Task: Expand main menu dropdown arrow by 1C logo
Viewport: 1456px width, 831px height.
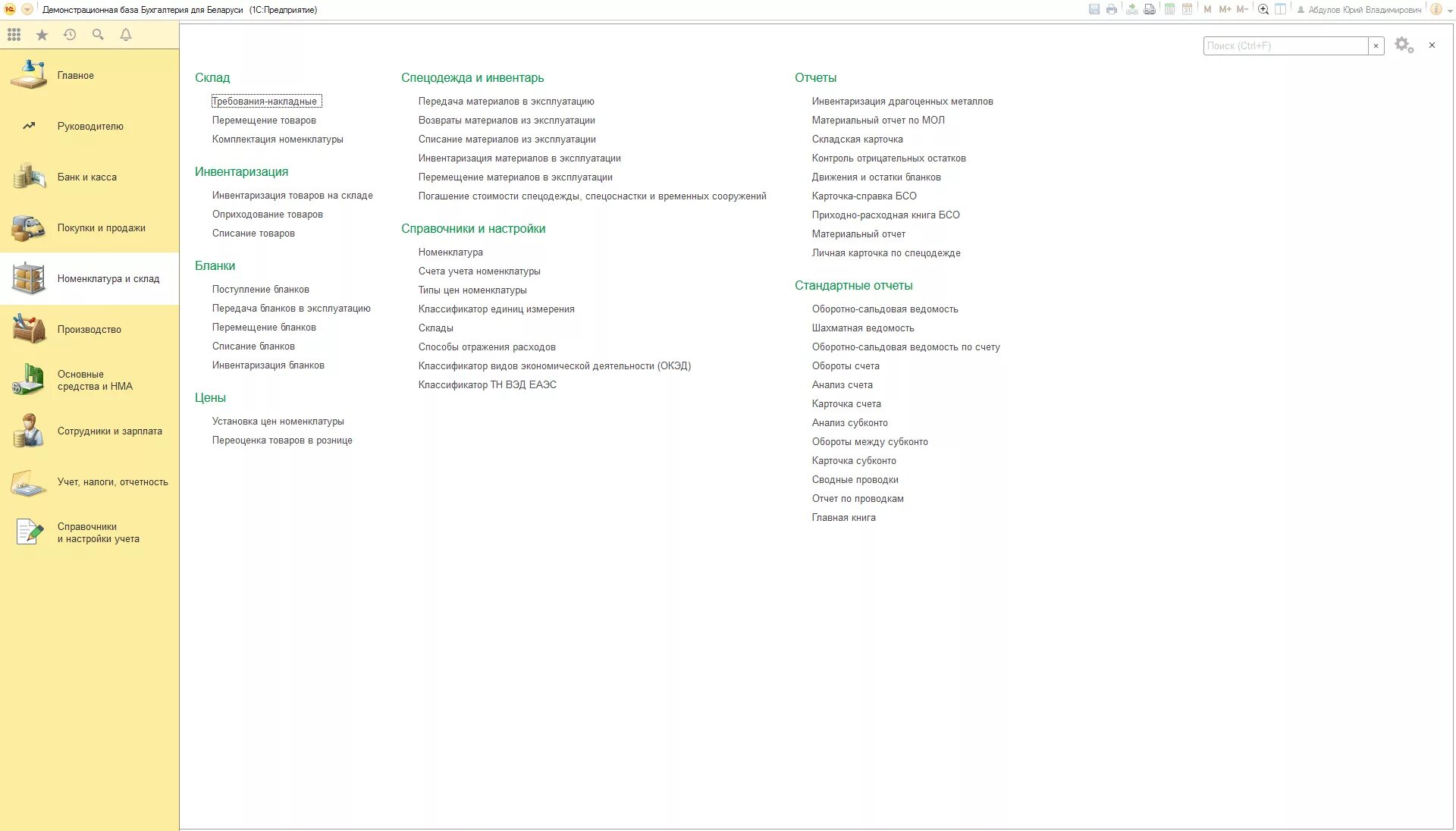Action: [x=27, y=10]
